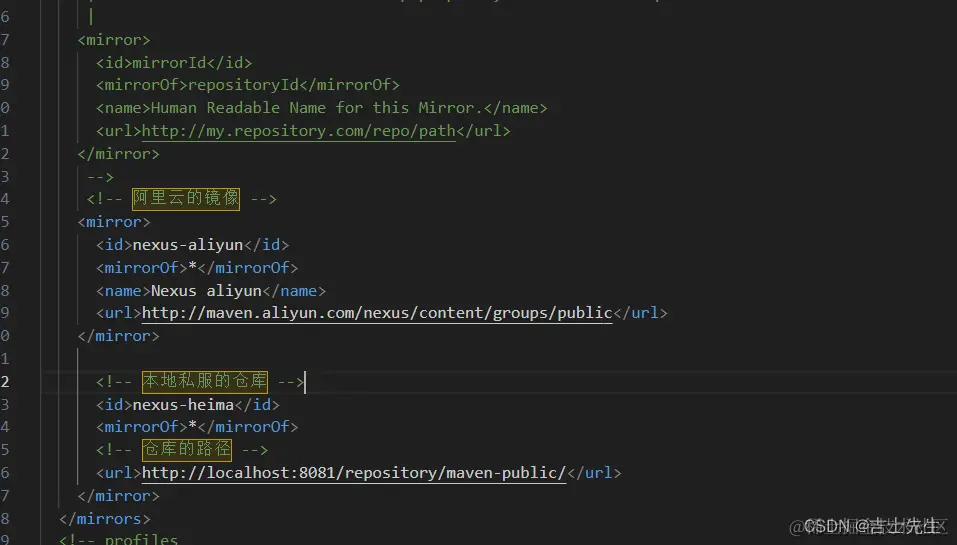Viewport: 957px width, 545px height.
Task: Click the 'Nexus aliyun' name line
Action: tap(211, 291)
